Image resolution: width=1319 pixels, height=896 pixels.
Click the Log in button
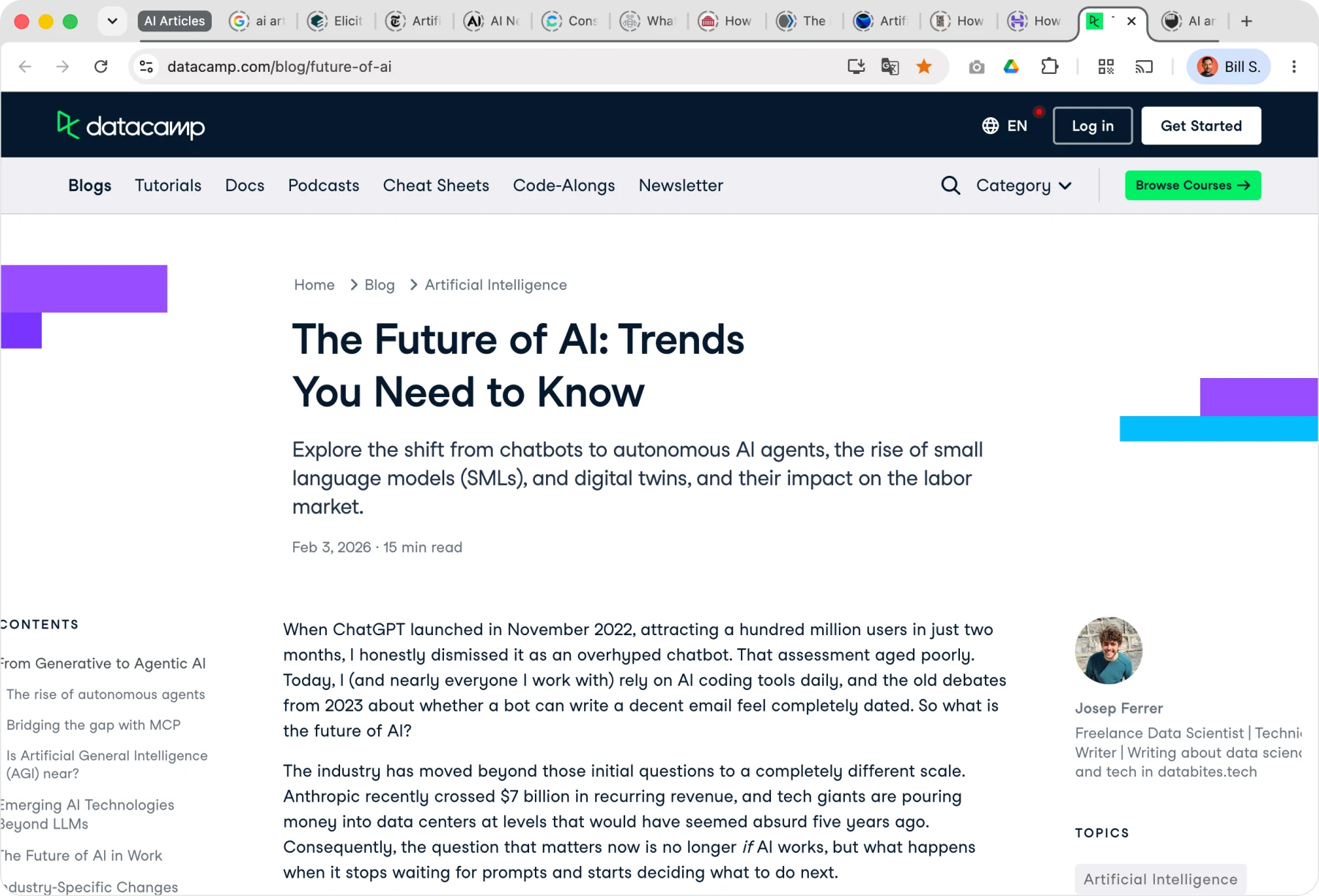pos(1093,126)
